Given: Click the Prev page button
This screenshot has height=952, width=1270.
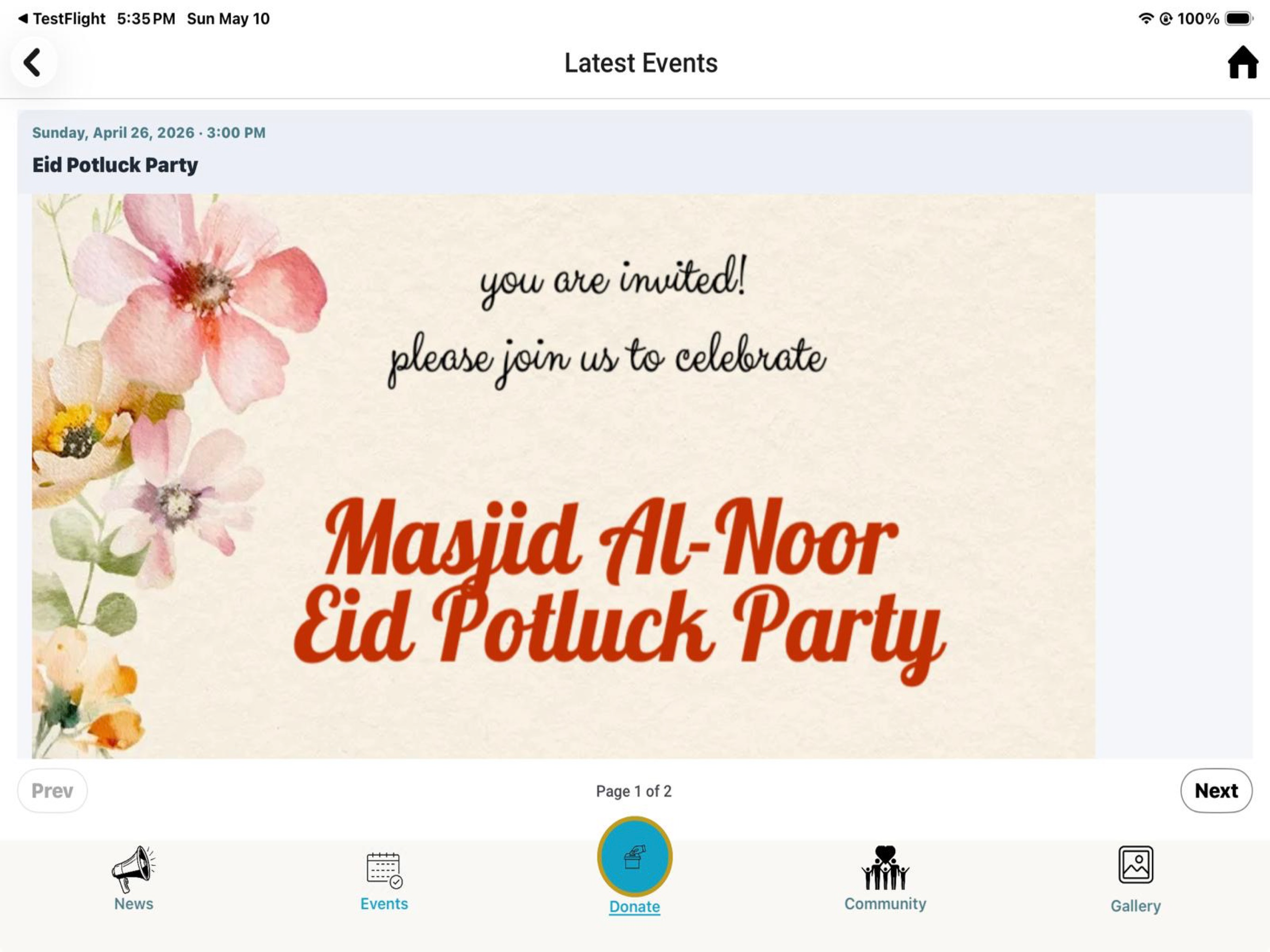Looking at the screenshot, I should coord(52,790).
